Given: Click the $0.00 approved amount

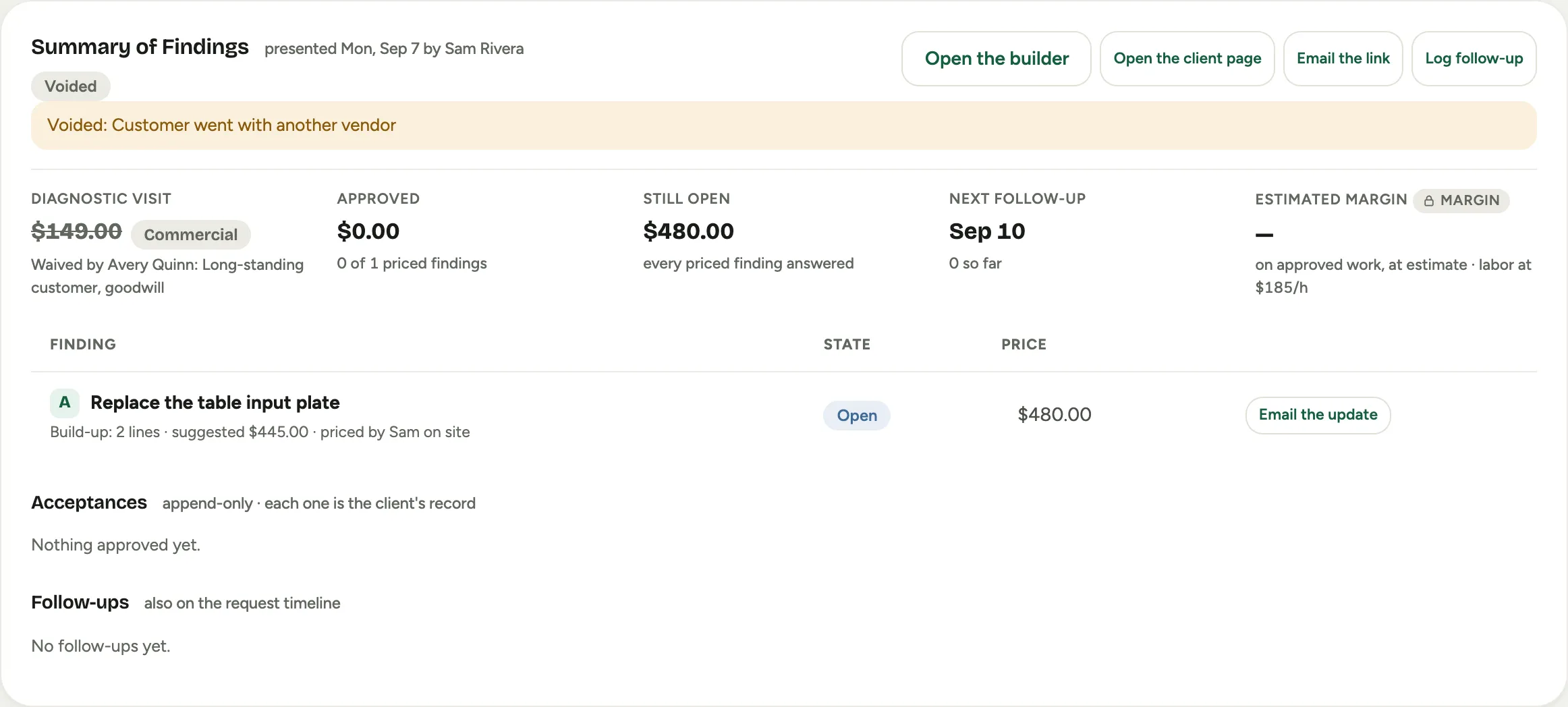Looking at the screenshot, I should coord(368,231).
